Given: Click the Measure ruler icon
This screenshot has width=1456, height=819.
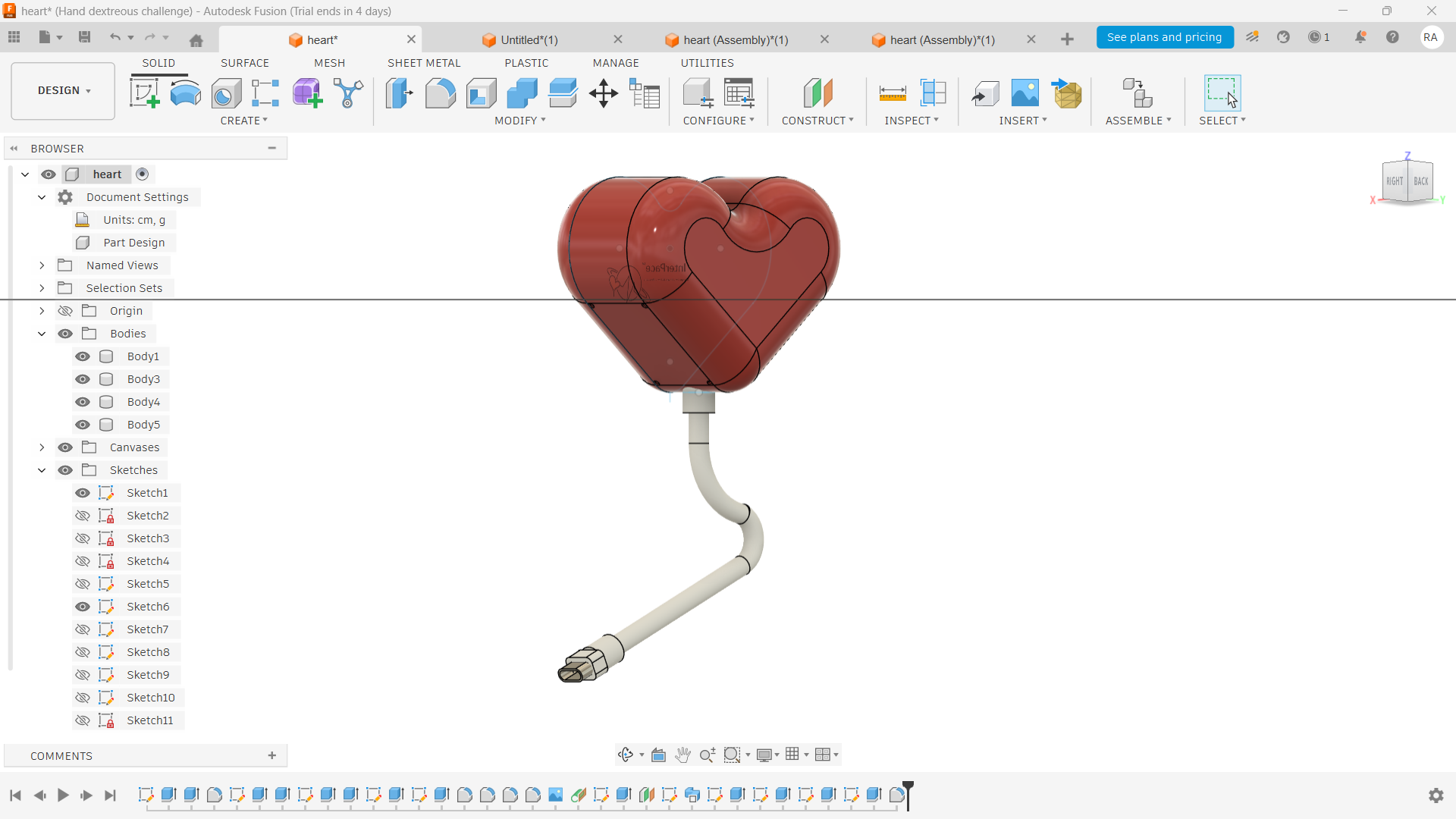Looking at the screenshot, I should pos(893,93).
